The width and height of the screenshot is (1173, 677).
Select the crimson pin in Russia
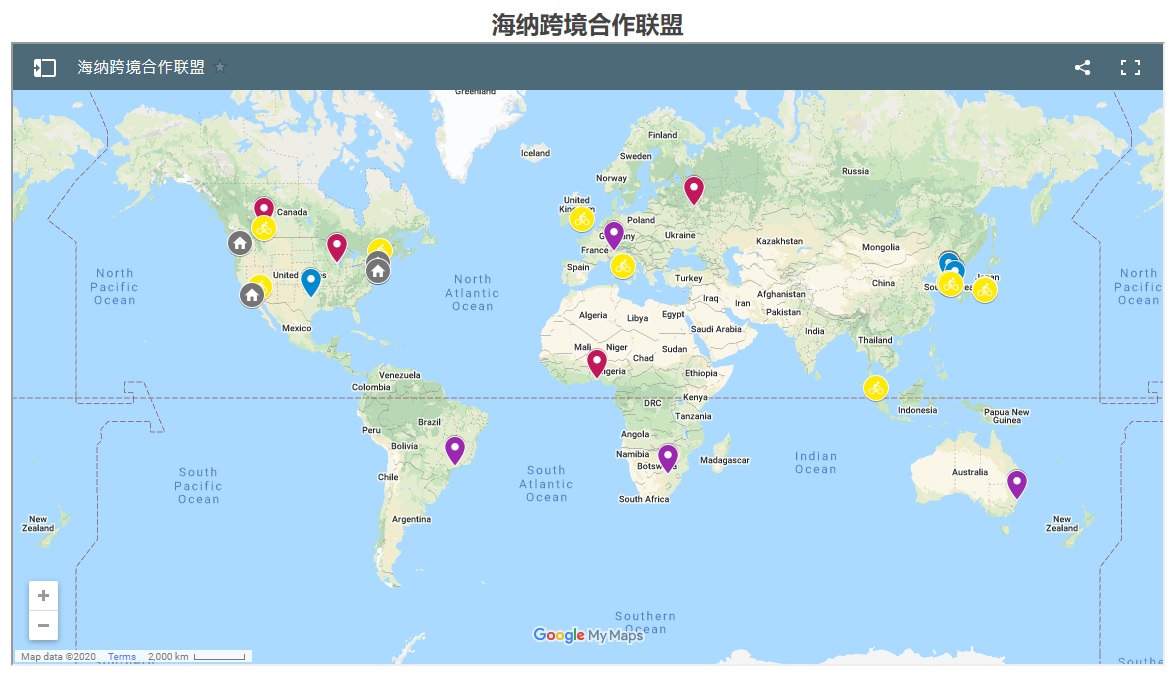point(693,188)
